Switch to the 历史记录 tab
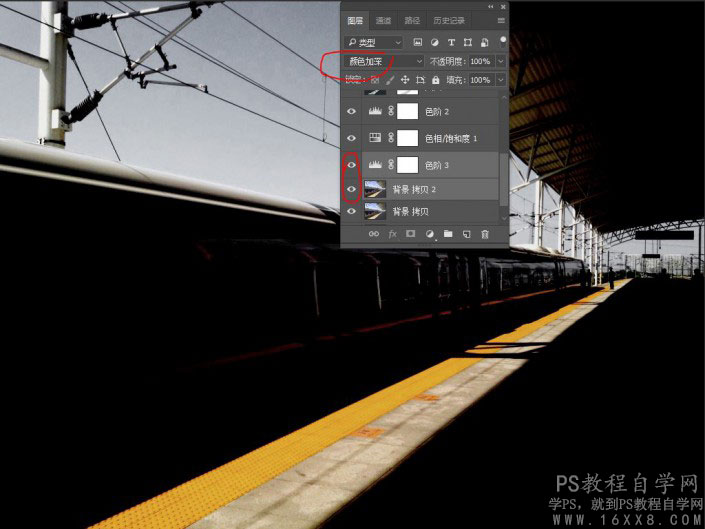 [449, 21]
